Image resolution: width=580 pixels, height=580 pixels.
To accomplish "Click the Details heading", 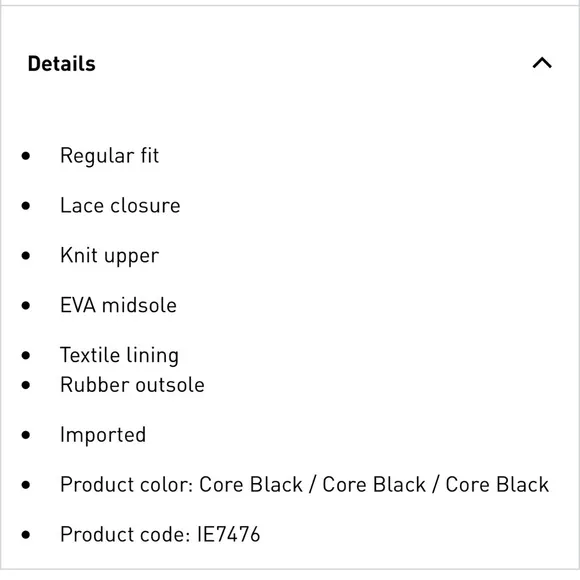I will pyautogui.click(x=62, y=64).
